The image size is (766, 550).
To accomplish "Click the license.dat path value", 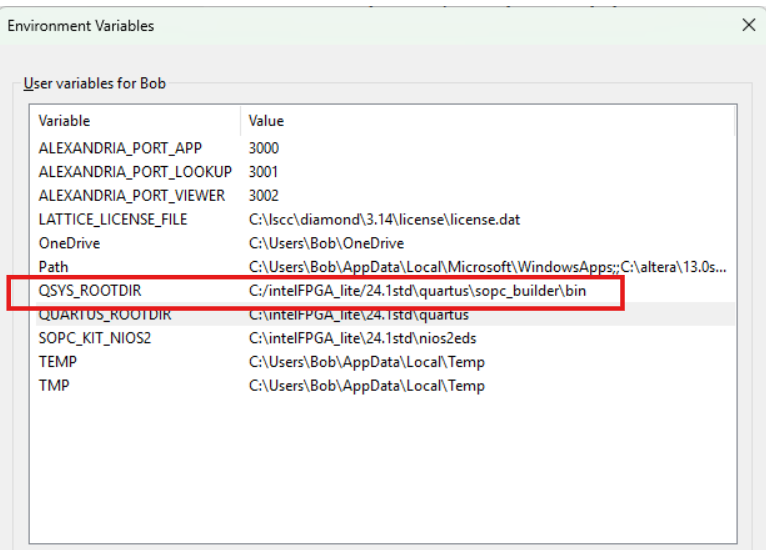I will (x=384, y=220).
